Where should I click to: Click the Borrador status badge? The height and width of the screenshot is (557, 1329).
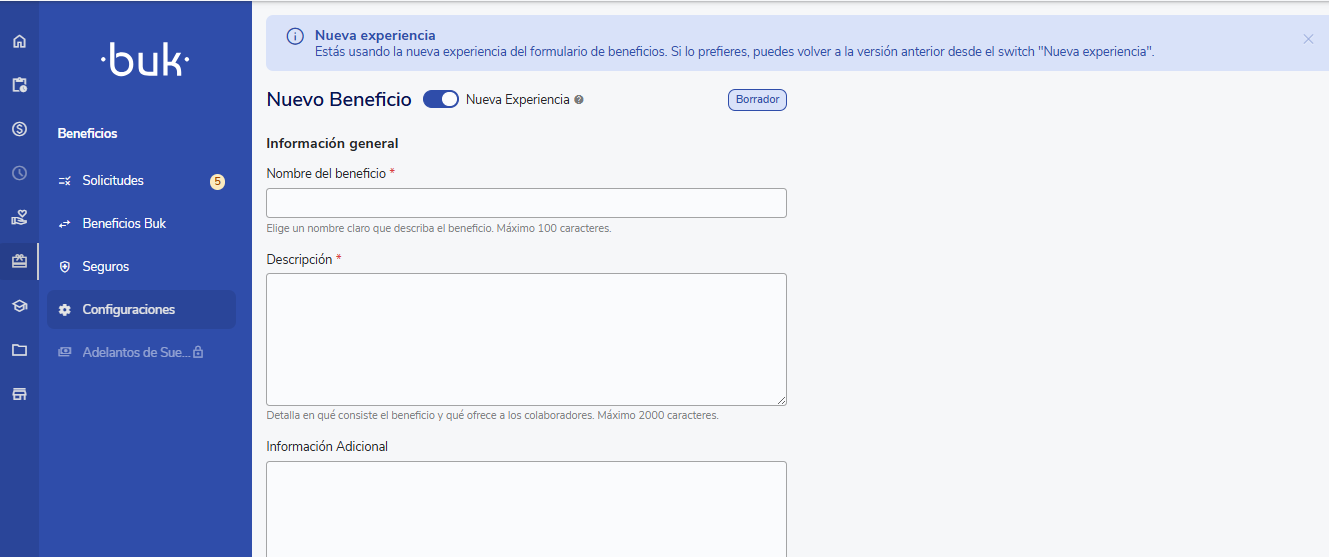click(757, 100)
